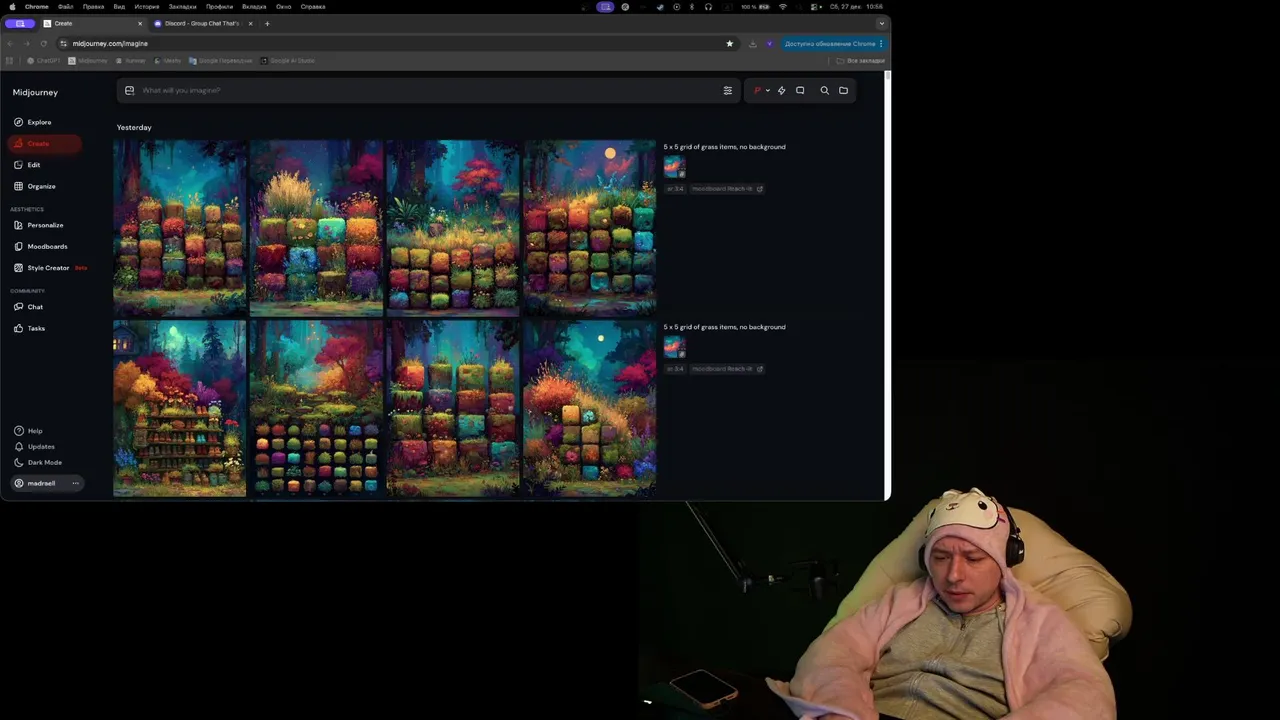Toggle fast mode lightning icon
This screenshot has width=1280, height=720.
782,90
